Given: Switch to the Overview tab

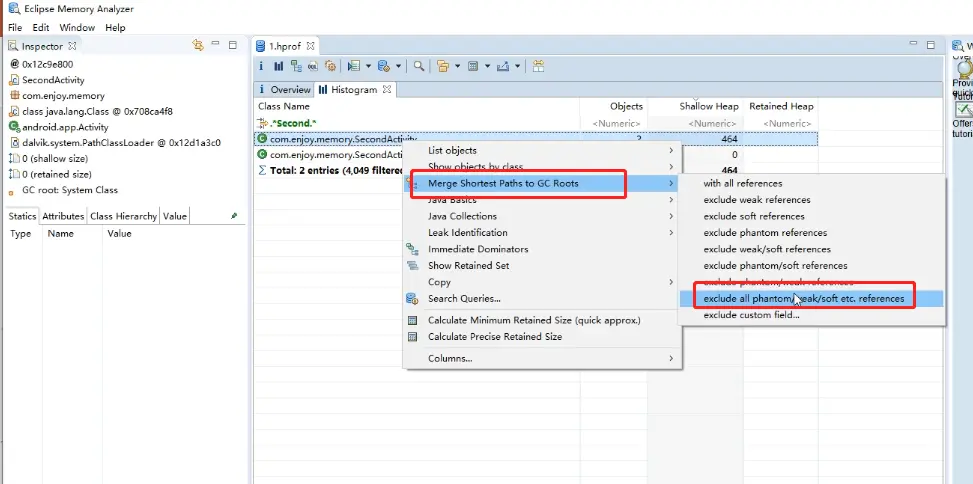Looking at the screenshot, I should click(284, 89).
